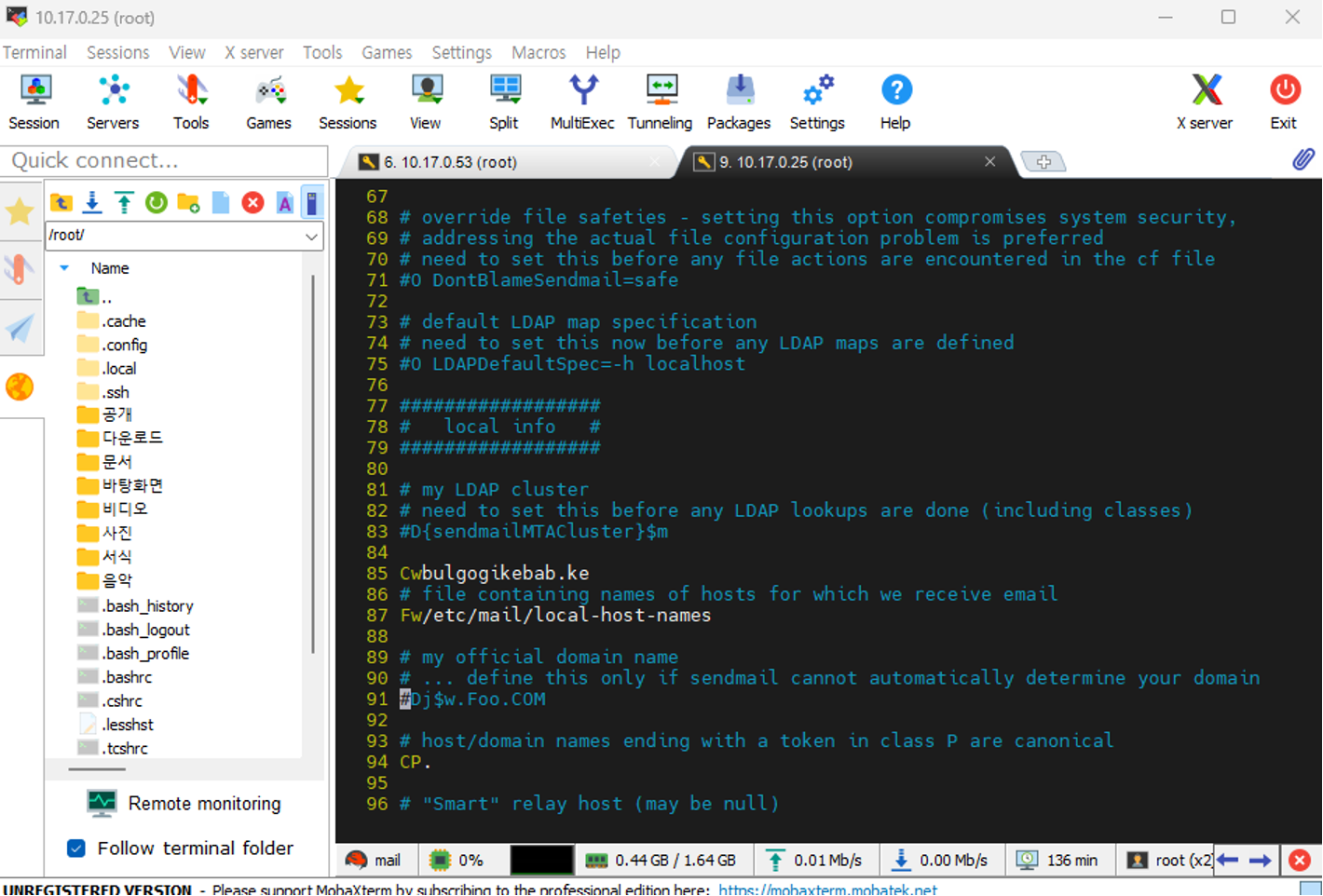This screenshot has height=896, width=1323.
Task: Select the .ssh folder
Action: click(x=116, y=392)
